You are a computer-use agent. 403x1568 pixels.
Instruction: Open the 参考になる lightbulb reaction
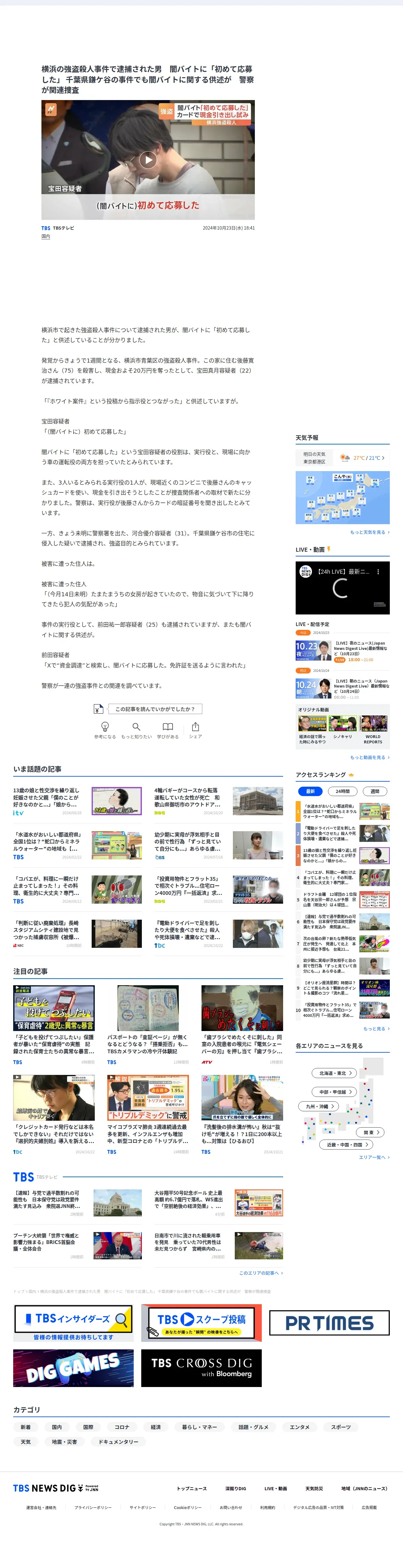coord(105,730)
